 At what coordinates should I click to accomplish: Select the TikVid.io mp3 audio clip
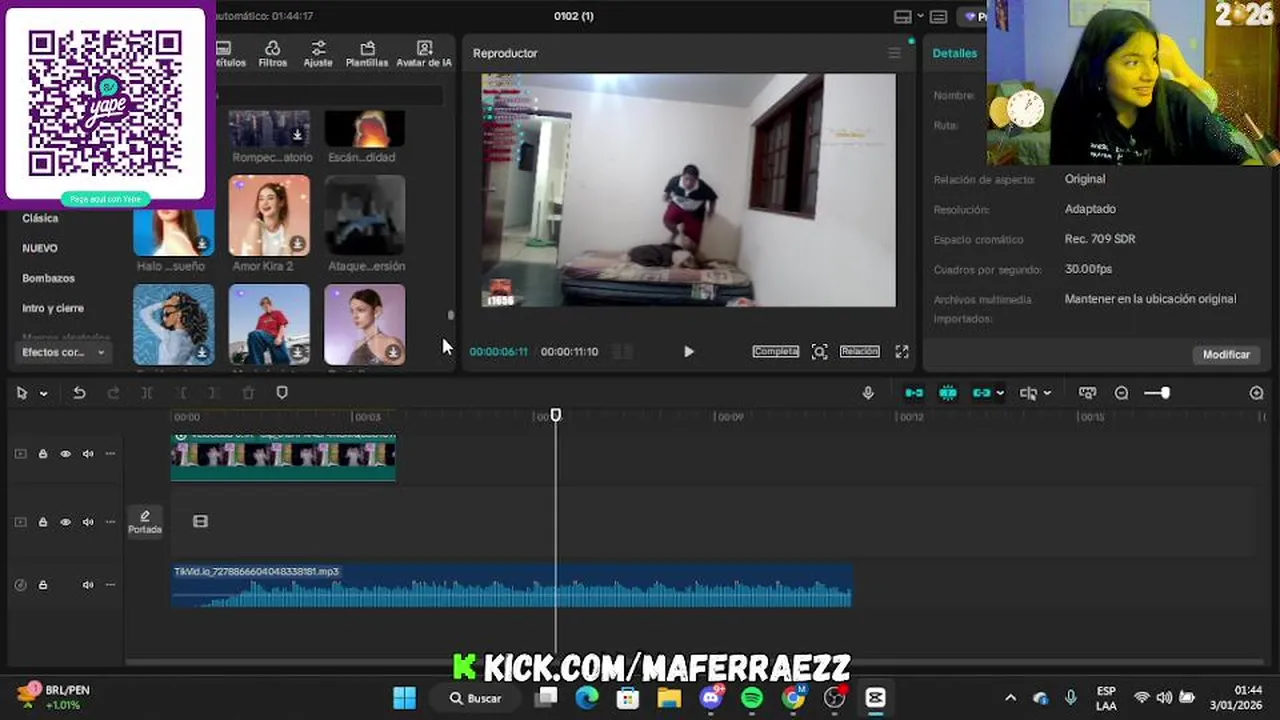click(511, 586)
